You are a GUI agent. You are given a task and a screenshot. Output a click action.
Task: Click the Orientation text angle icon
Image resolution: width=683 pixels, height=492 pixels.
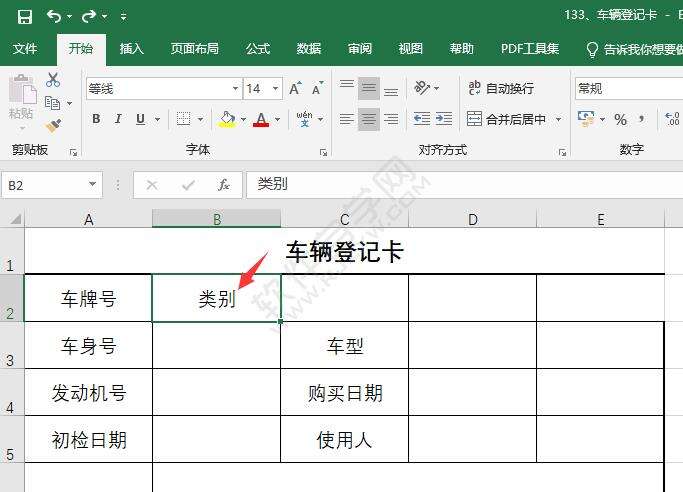422,88
